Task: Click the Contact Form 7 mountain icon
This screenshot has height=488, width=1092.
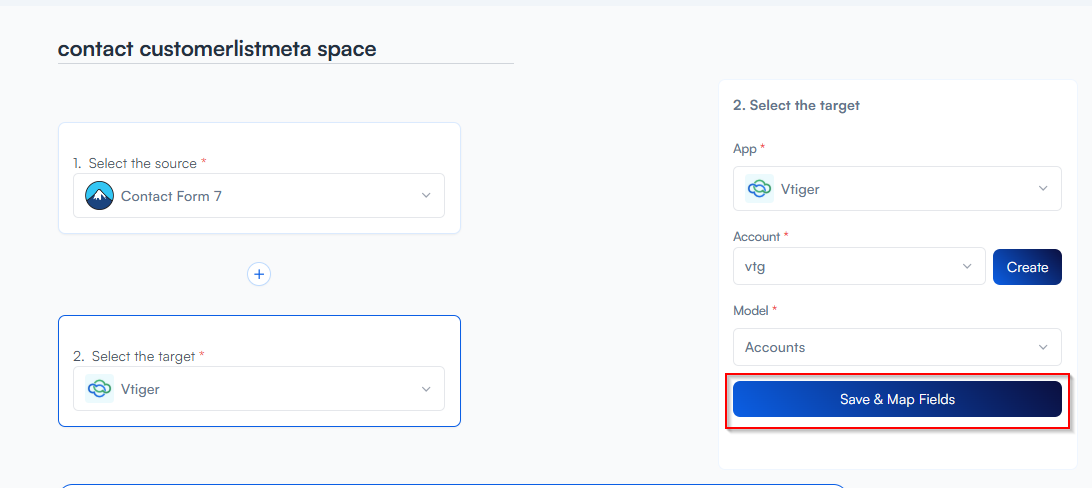Action: (100, 196)
